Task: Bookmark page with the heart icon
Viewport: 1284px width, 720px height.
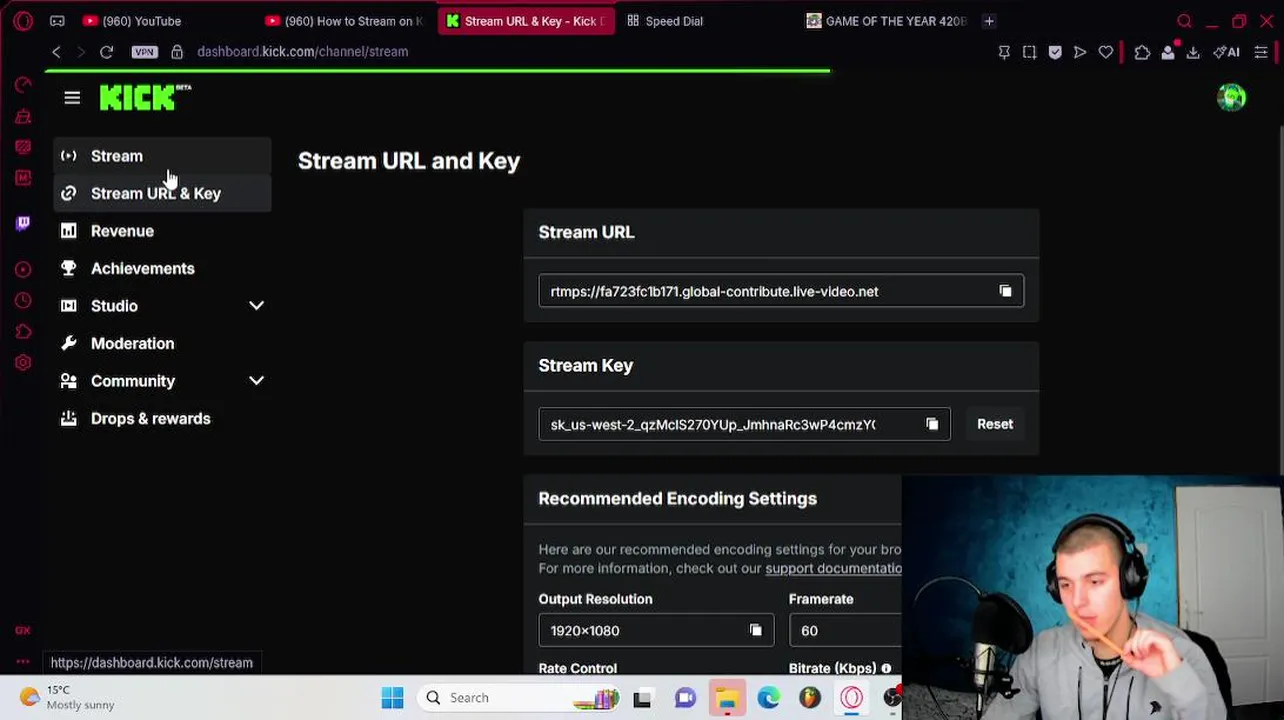Action: click(x=1105, y=52)
